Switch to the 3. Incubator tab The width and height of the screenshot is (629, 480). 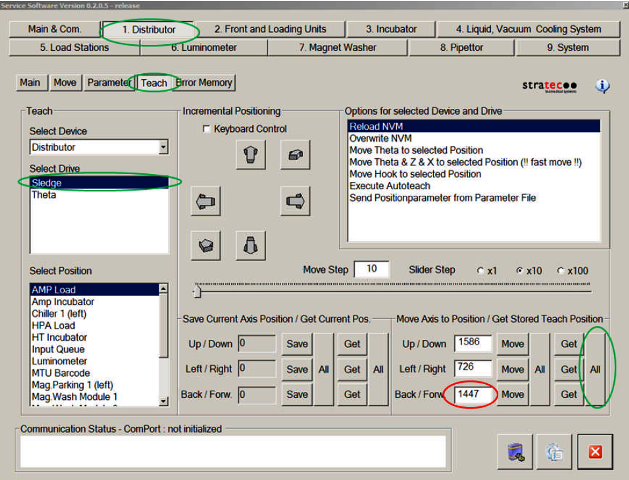[391, 29]
